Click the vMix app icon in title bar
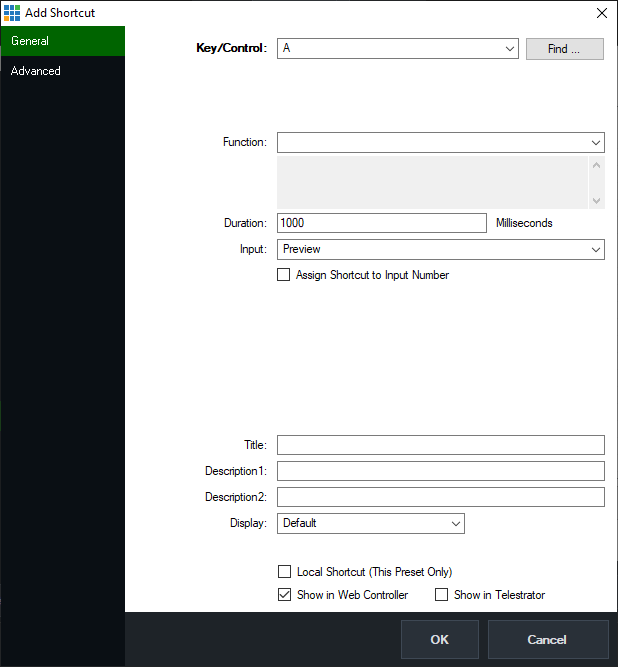This screenshot has height=667, width=618. click(12, 13)
